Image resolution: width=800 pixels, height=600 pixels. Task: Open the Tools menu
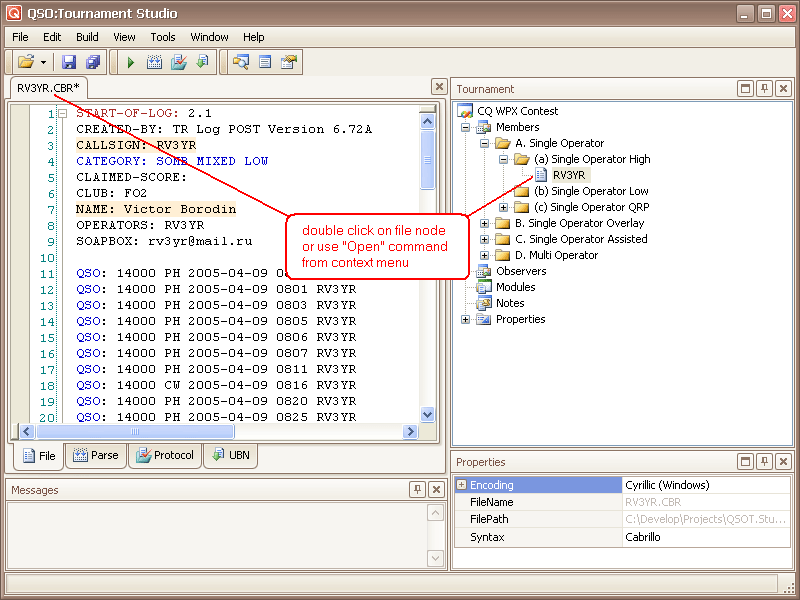[163, 37]
